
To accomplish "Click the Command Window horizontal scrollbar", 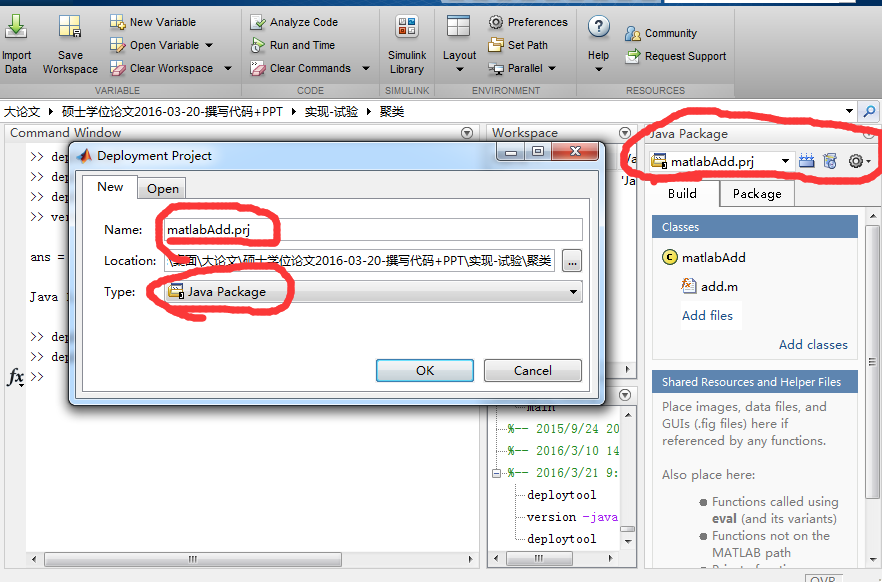I will [x=192, y=560].
